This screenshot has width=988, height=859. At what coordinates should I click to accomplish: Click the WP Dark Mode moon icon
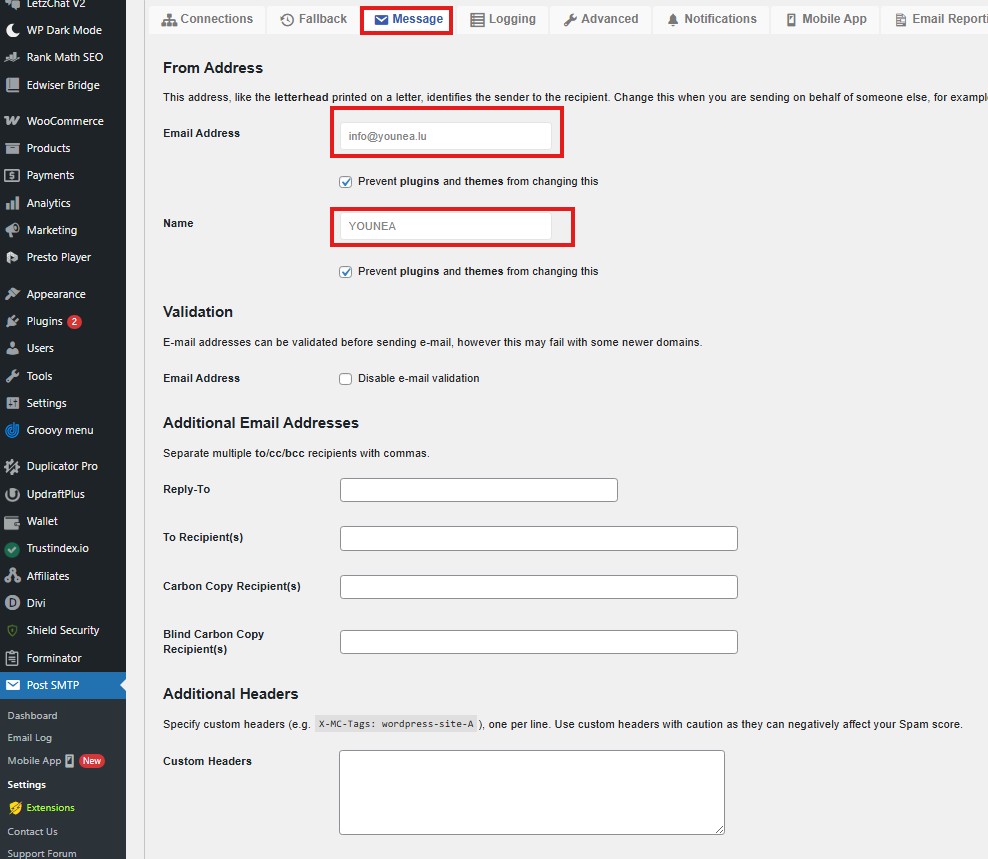pyautogui.click(x=12, y=30)
